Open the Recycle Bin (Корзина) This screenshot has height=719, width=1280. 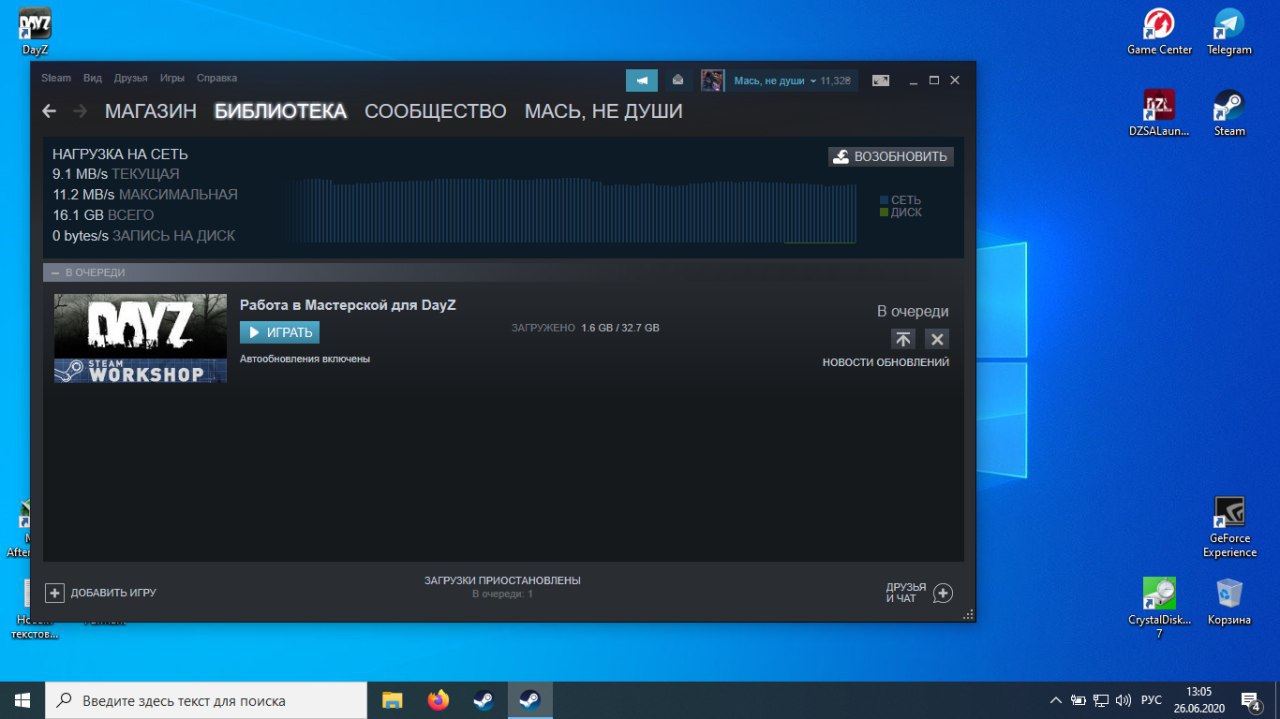pos(1229,601)
